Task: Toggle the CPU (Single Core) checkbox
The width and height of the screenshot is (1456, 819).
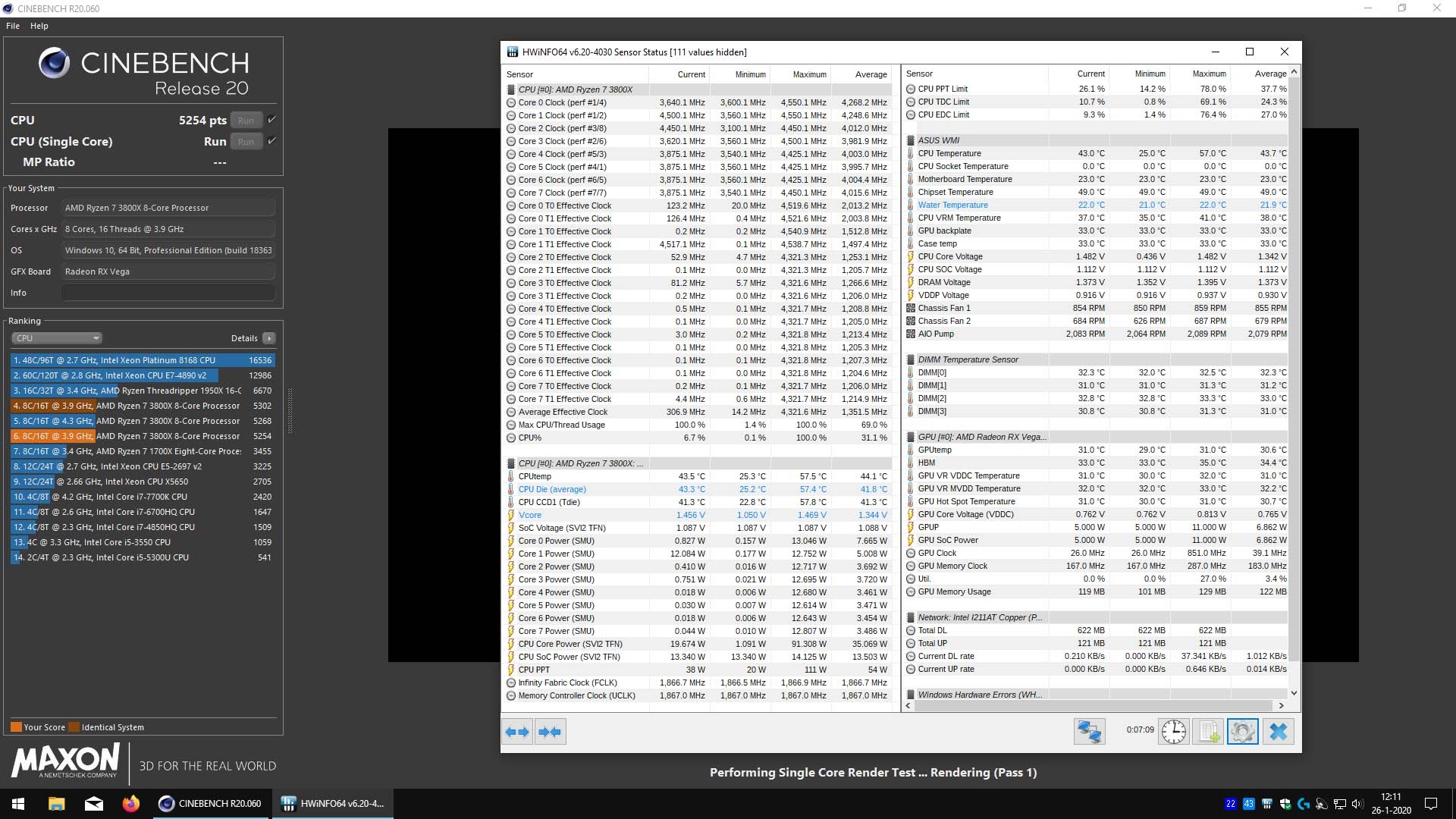Action: click(x=271, y=141)
